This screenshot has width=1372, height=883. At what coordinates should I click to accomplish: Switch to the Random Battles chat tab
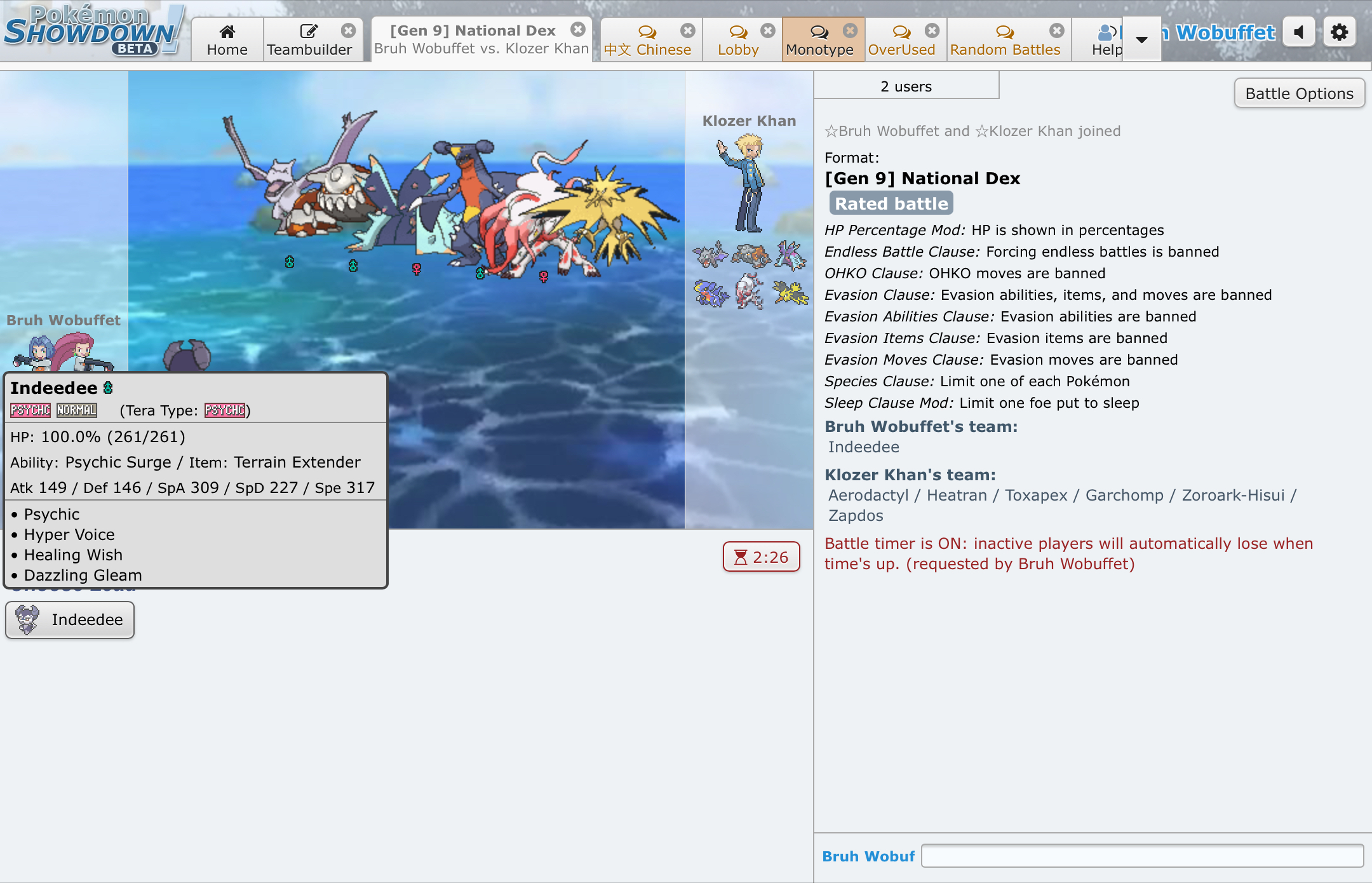coord(1005,40)
